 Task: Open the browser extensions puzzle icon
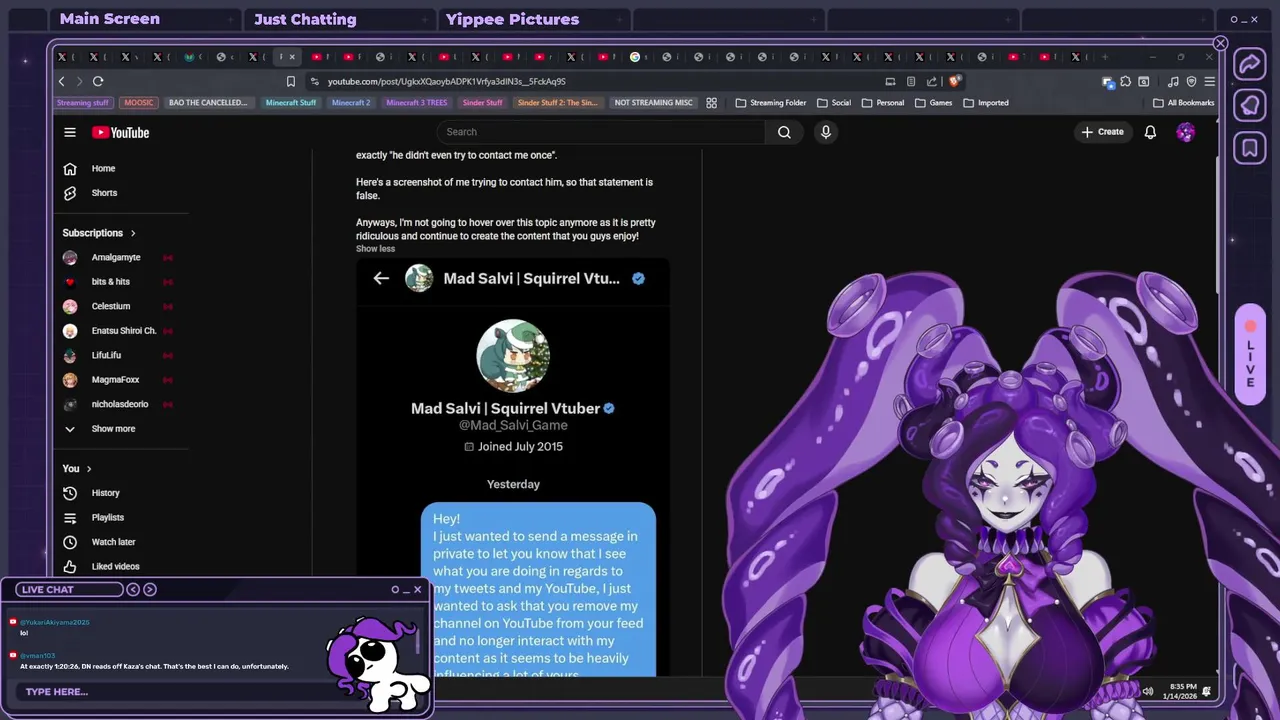pyautogui.click(x=1126, y=82)
